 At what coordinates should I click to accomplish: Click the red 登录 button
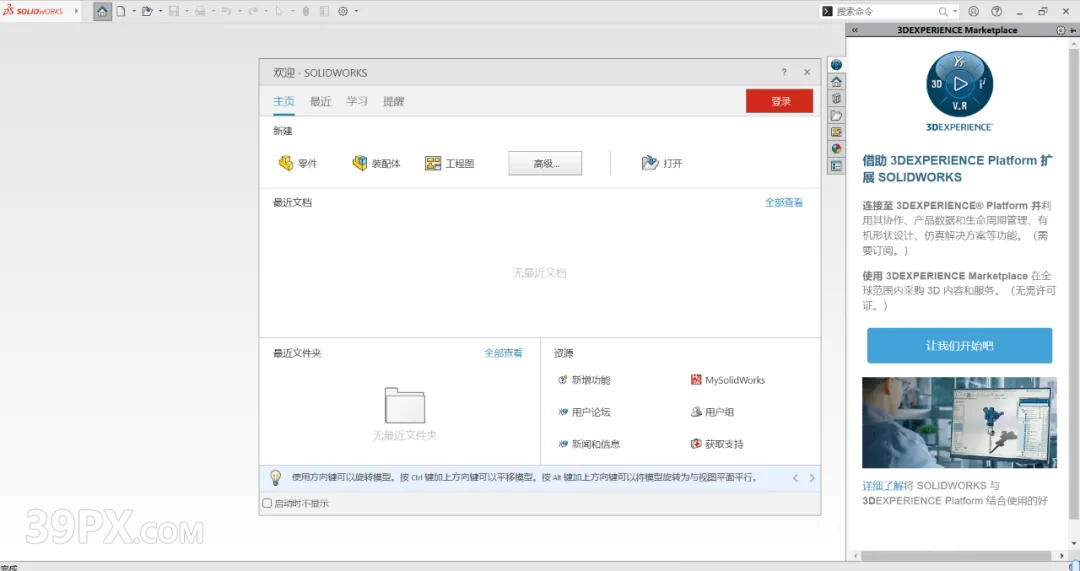(780, 101)
